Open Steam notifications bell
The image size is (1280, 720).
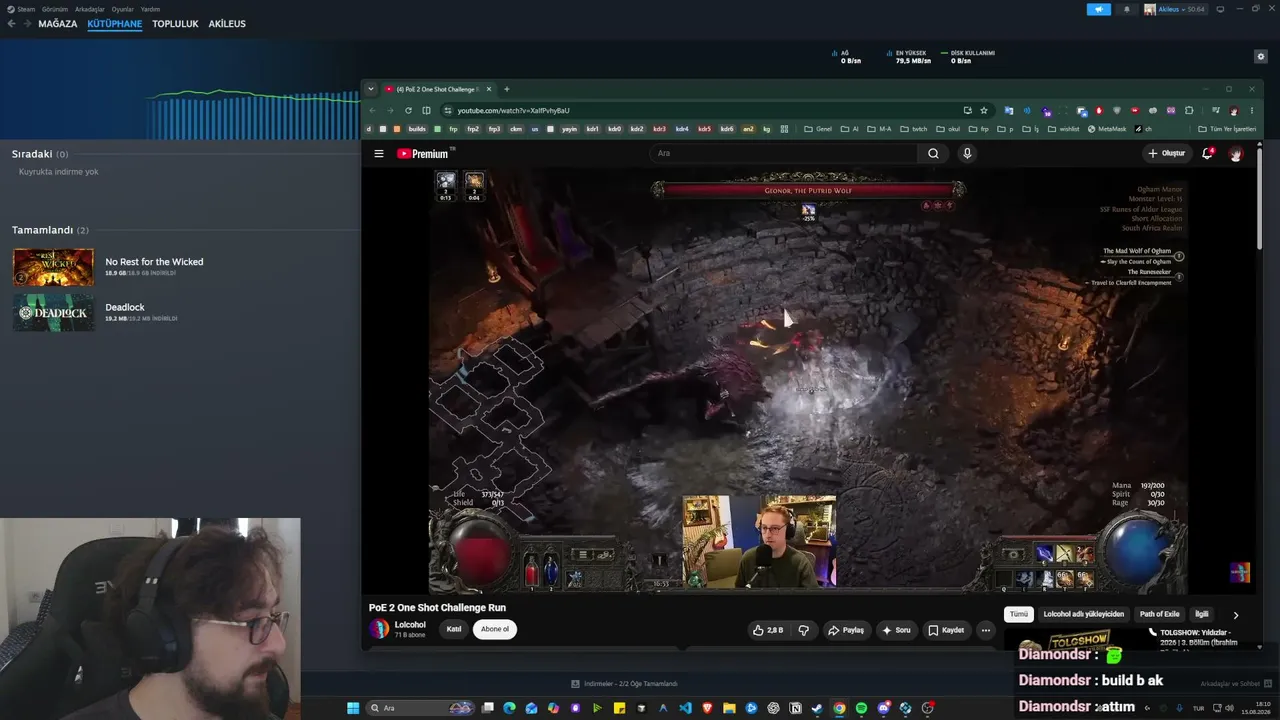point(1127,9)
